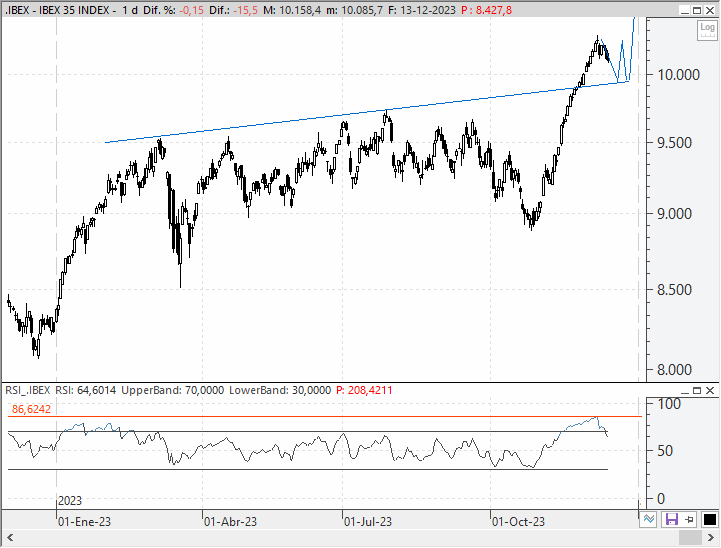Click the scroll right arrow on horizontal scrollbar

click(710, 537)
